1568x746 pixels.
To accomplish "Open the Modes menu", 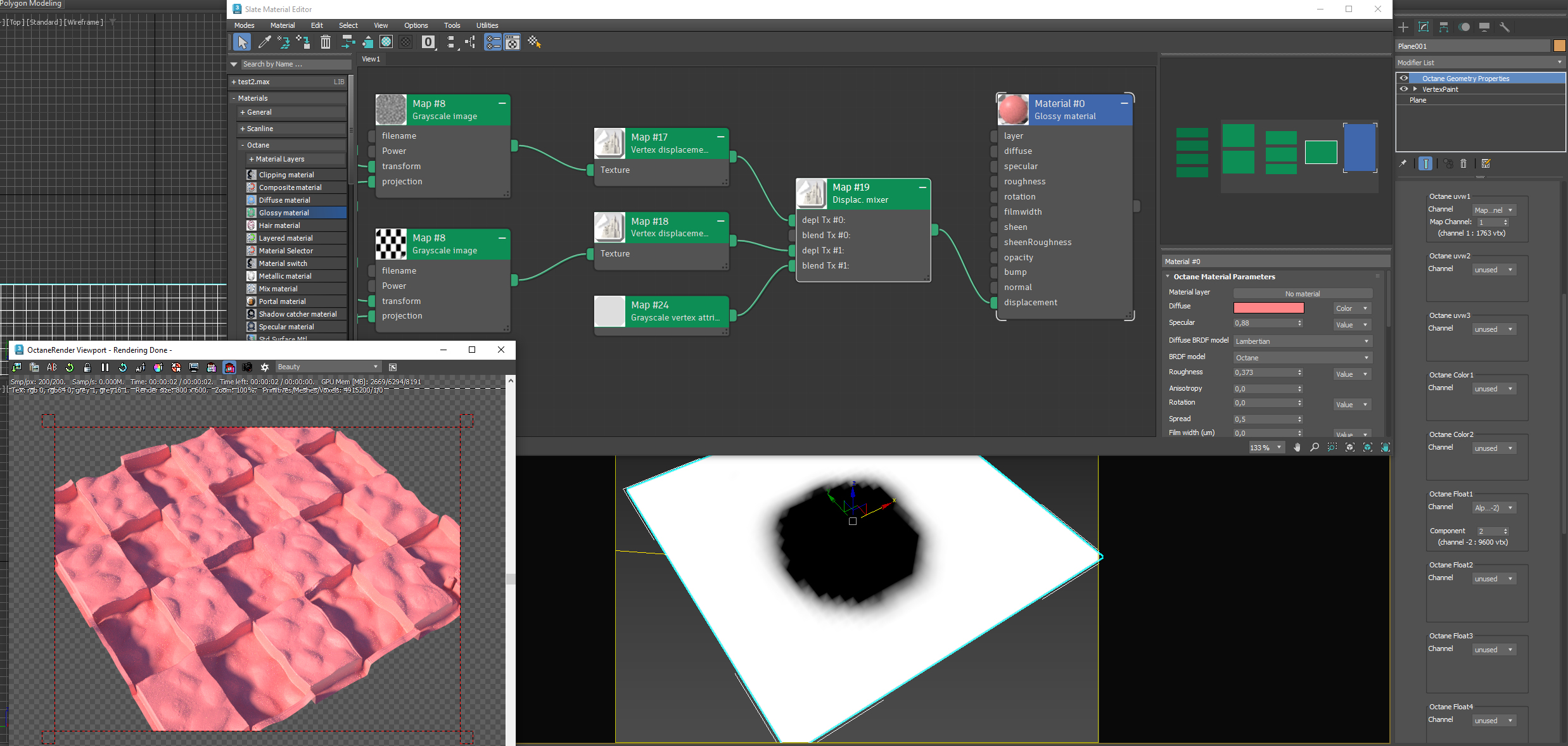I will (x=244, y=25).
